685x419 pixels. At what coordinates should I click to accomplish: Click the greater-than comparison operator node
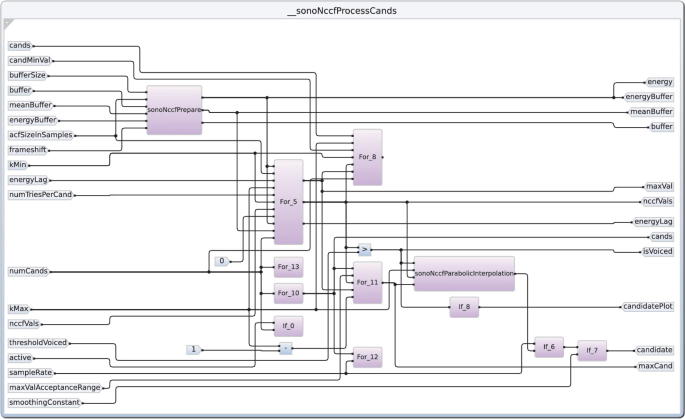tap(364, 249)
